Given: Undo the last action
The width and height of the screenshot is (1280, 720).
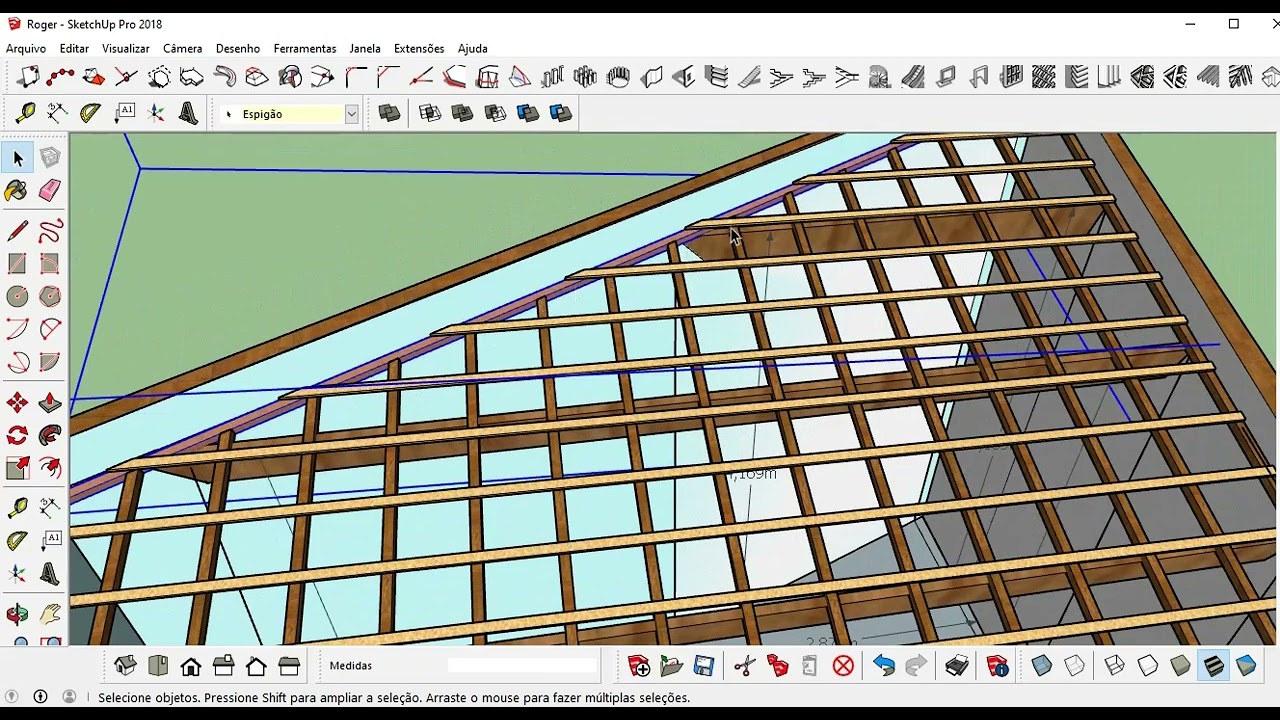Looking at the screenshot, I should (883, 666).
